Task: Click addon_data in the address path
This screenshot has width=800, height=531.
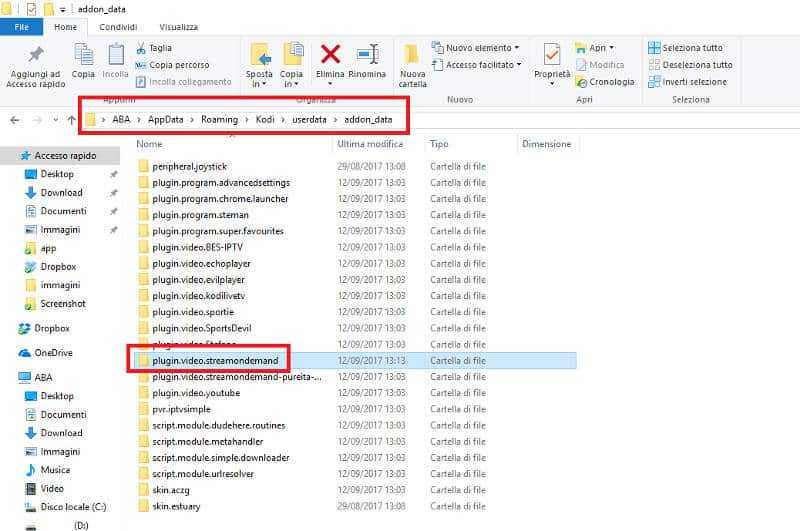Action: (x=368, y=119)
